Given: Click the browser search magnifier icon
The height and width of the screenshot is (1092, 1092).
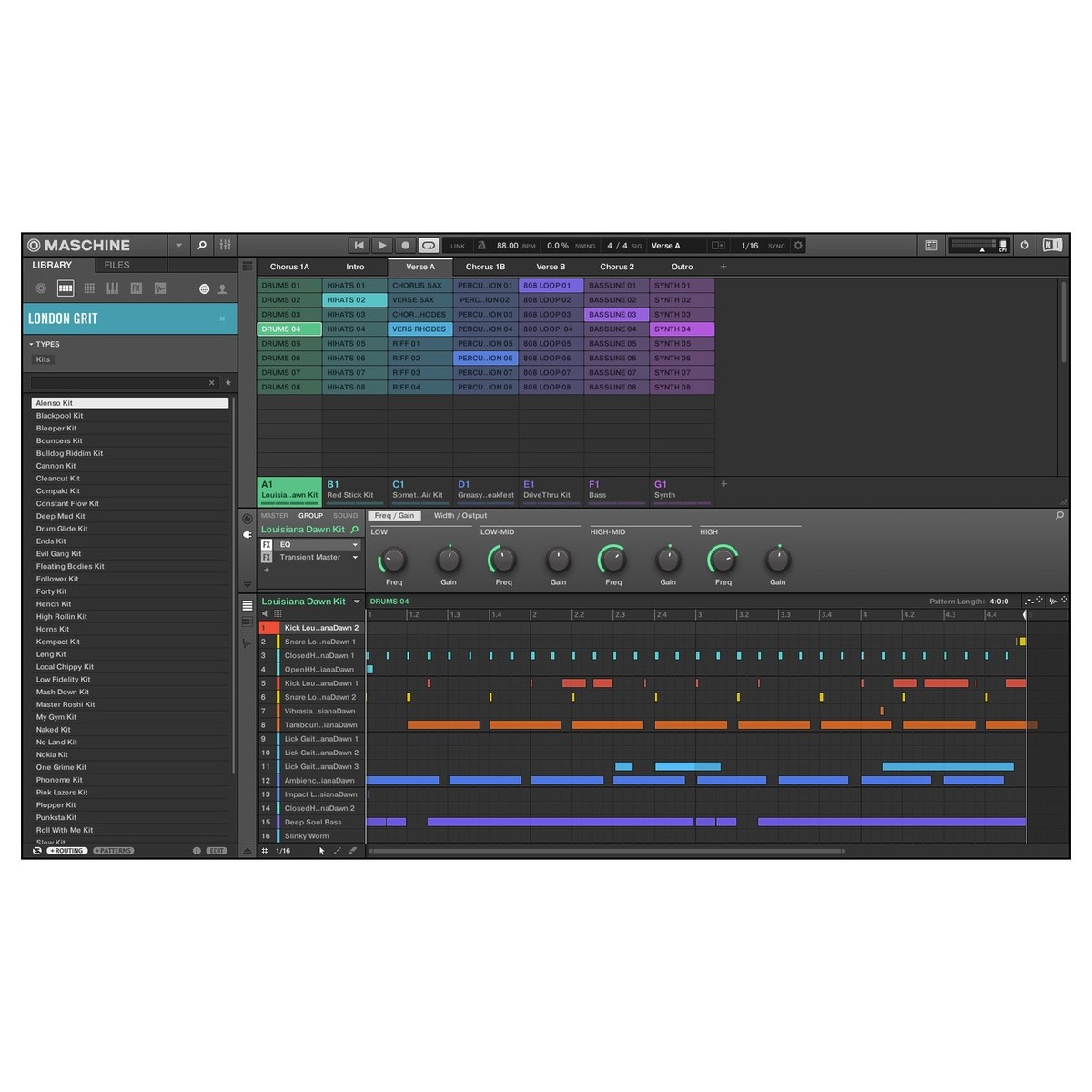Looking at the screenshot, I should pos(202,245).
